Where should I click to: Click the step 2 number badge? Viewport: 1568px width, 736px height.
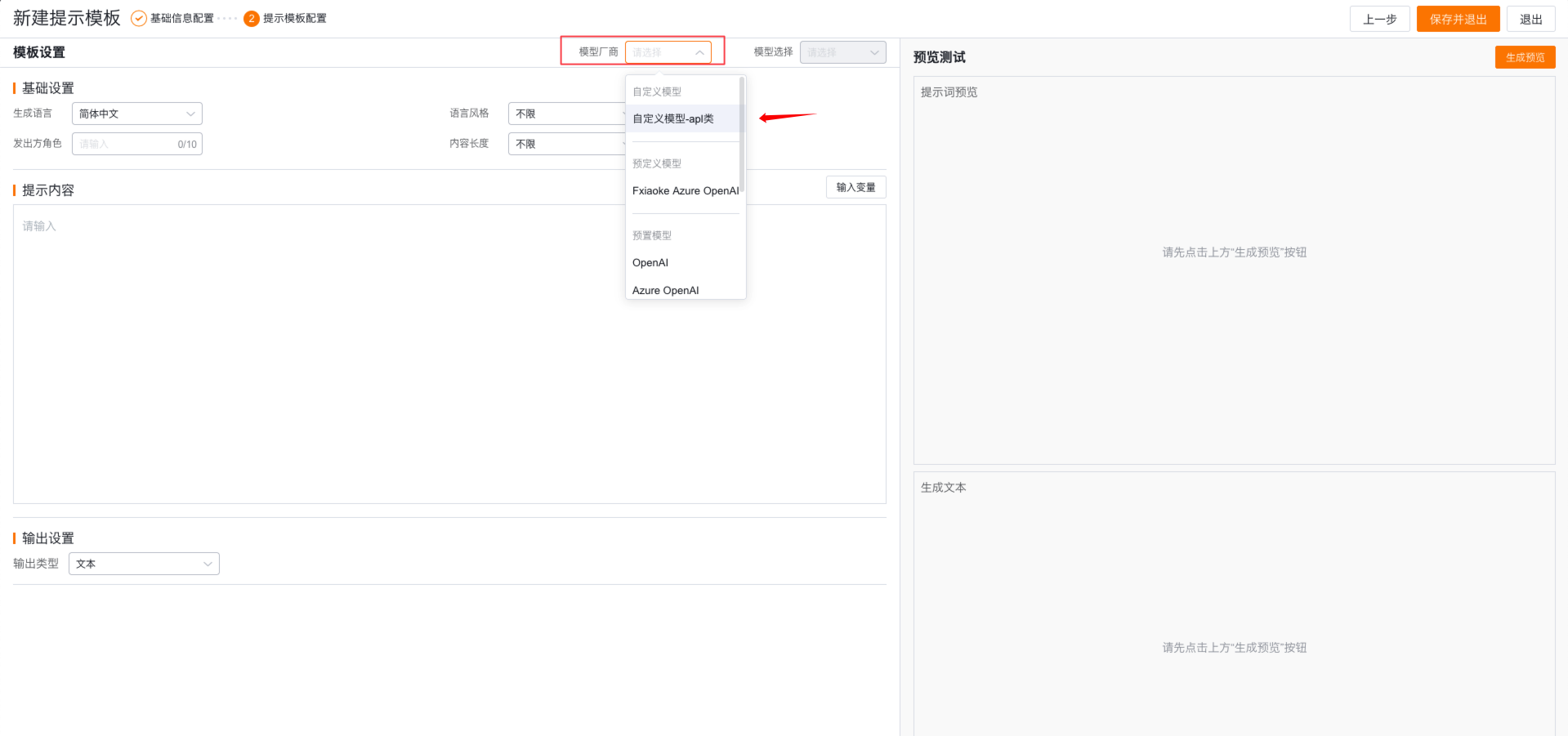252,19
